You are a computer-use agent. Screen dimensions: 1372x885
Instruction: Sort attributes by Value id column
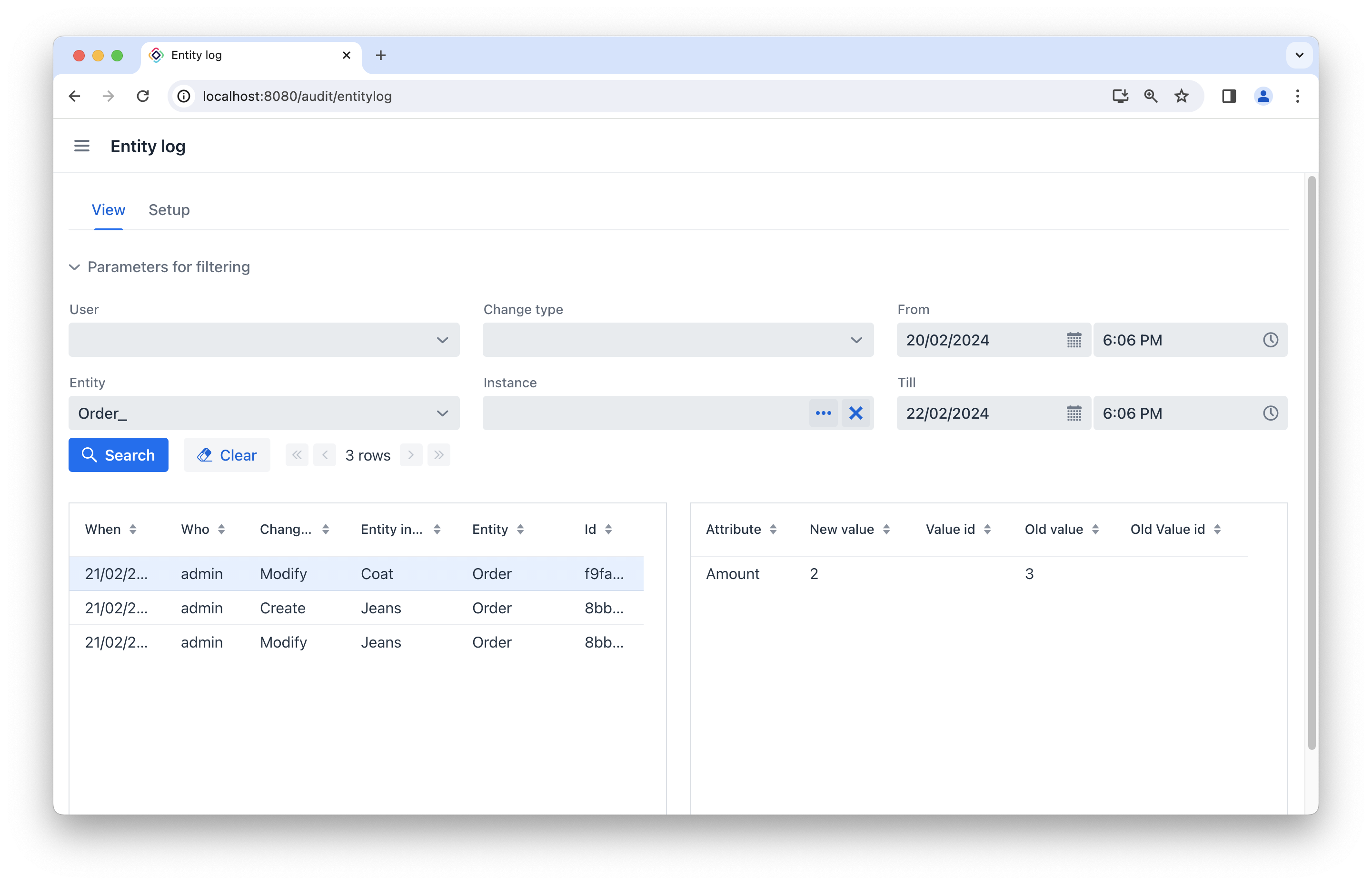(x=987, y=529)
